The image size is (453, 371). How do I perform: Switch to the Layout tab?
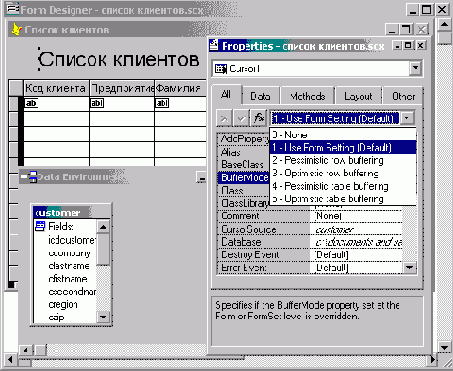358,97
